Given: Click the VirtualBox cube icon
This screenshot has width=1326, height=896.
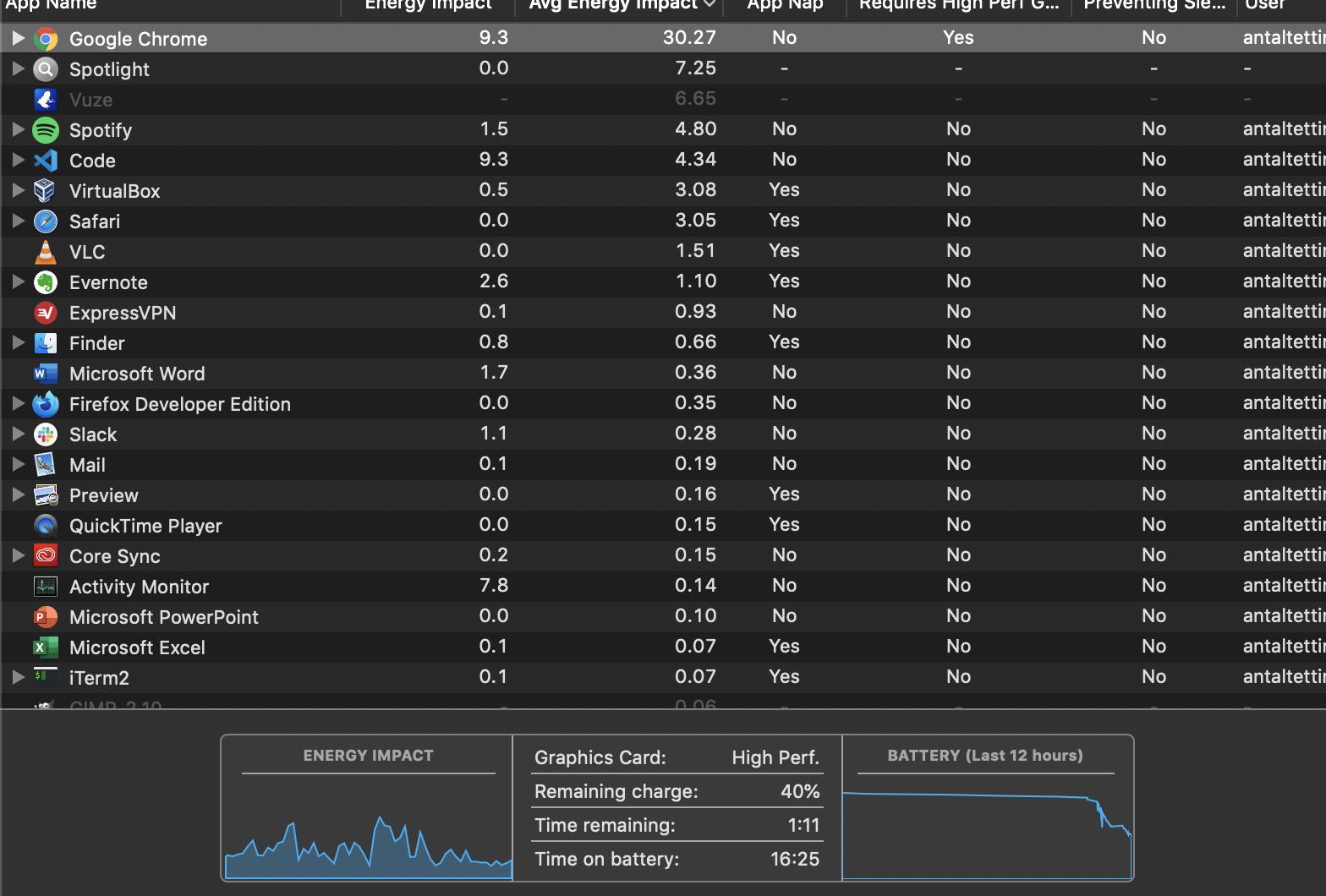Looking at the screenshot, I should (46, 191).
